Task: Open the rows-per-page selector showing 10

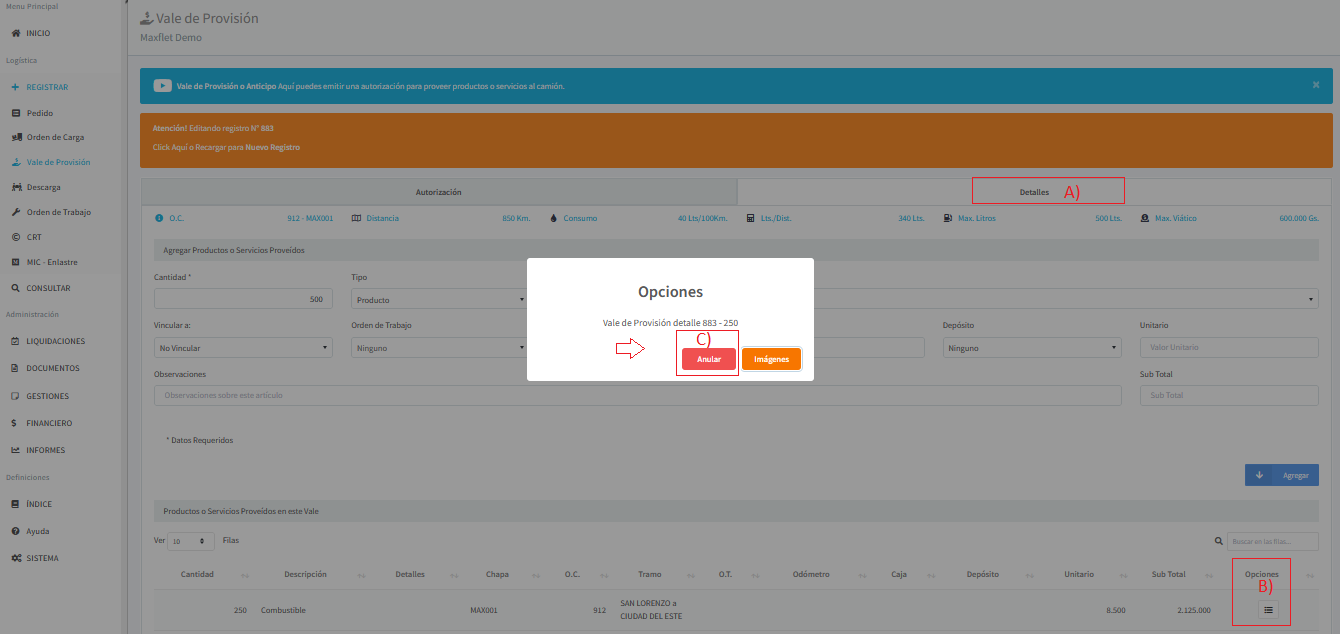Action: coord(191,541)
